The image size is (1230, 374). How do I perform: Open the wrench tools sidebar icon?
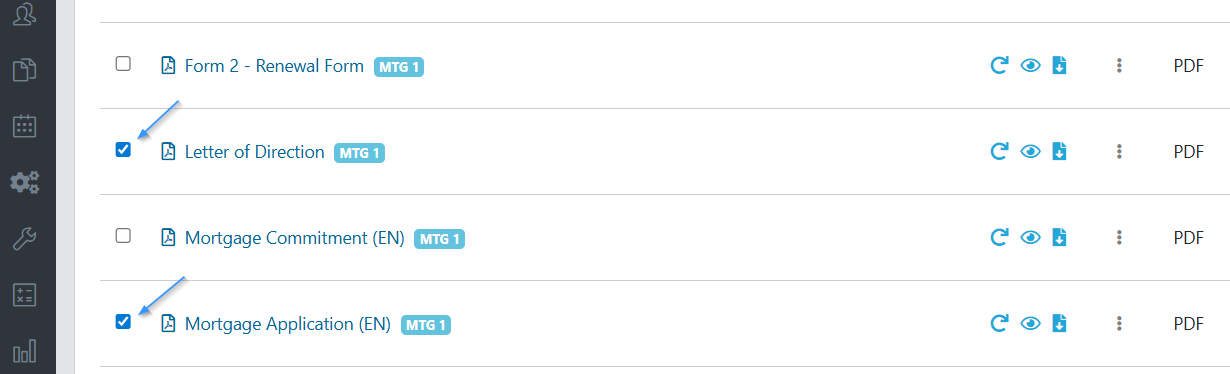[24, 238]
